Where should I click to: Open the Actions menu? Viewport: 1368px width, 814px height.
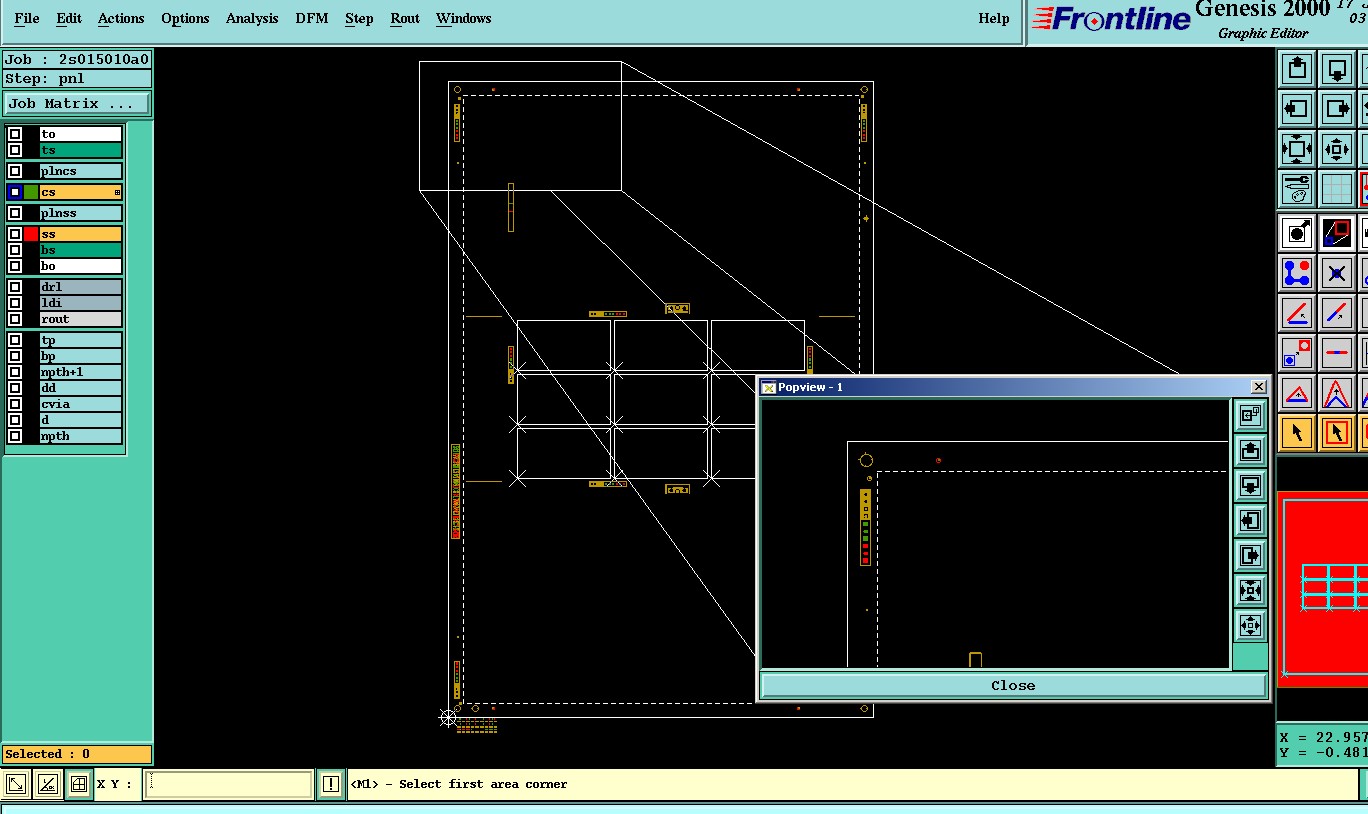click(x=121, y=18)
